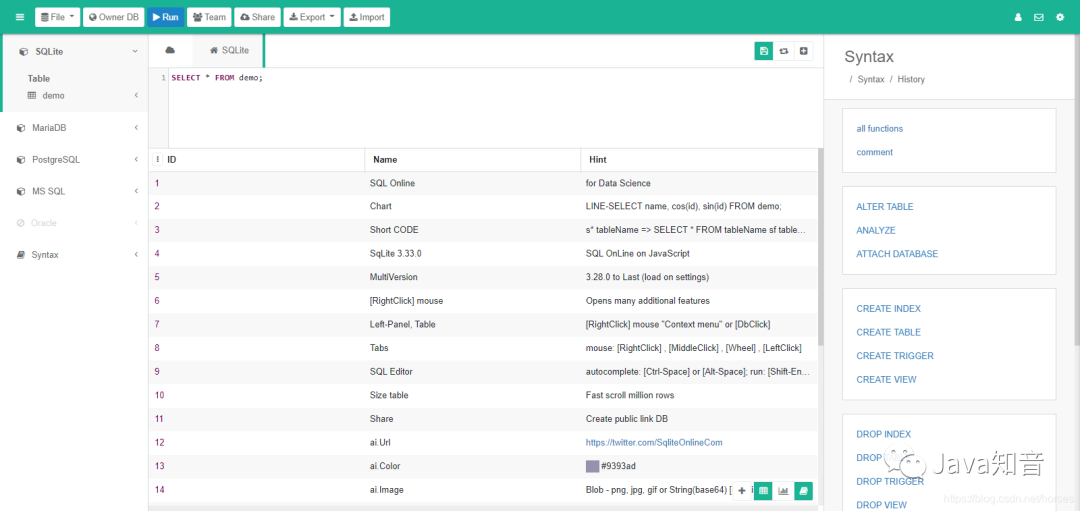This screenshot has height=511, width=1080.
Task: Toggle the syntax book panel button
Action: (x=803, y=490)
